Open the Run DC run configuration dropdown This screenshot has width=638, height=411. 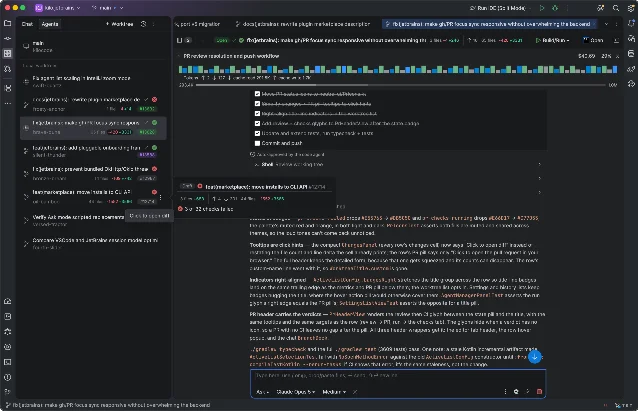tap(498, 8)
